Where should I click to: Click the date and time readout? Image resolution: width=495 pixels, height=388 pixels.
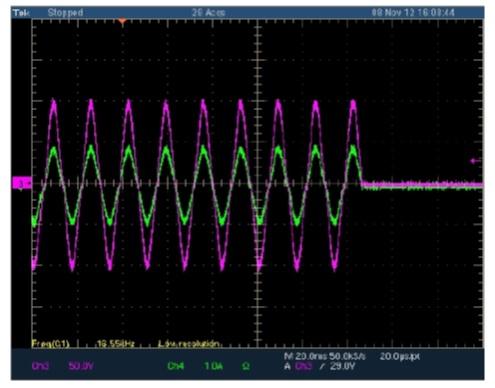point(413,13)
